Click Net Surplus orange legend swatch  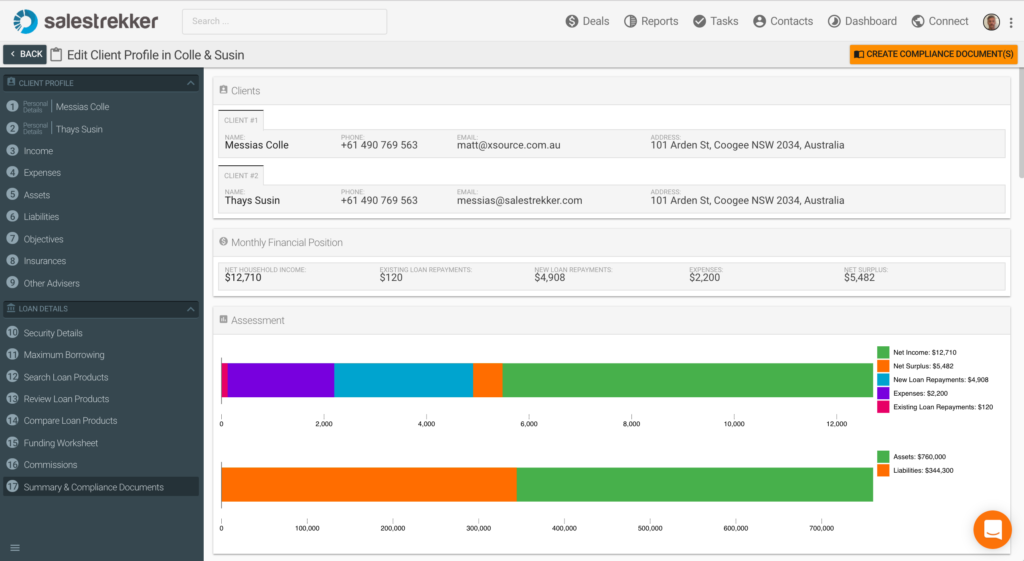[x=883, y=366]
